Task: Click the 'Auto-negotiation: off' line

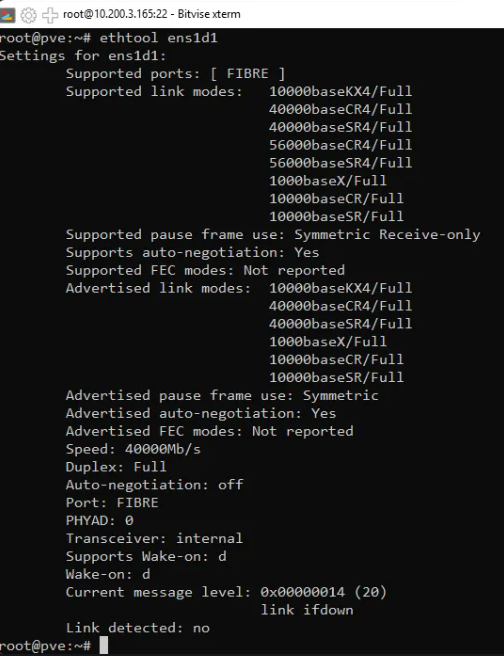Action: tap(154, 485)
